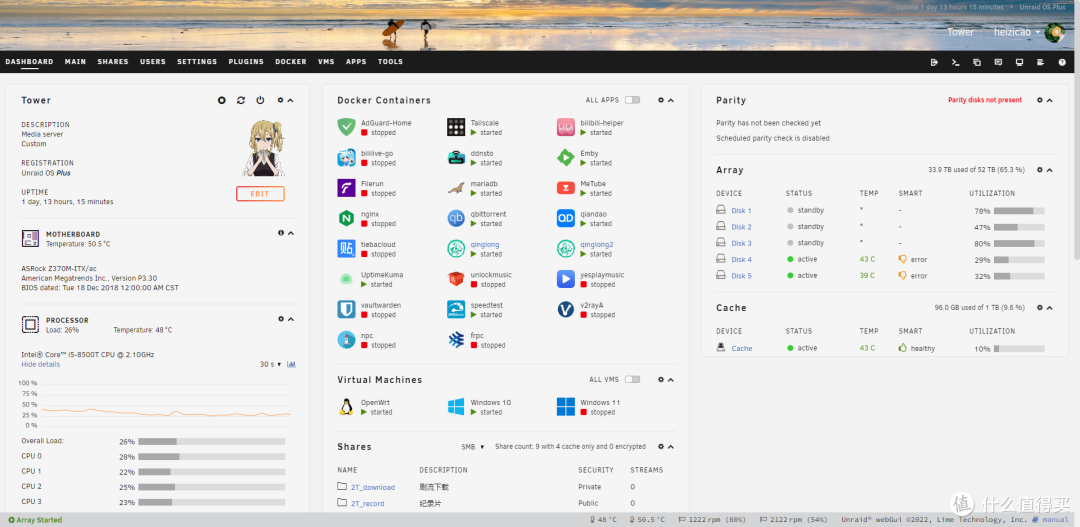Click the qbittorrent container icon
This screenshot has height=527, width=1080.
coord(456,218)
